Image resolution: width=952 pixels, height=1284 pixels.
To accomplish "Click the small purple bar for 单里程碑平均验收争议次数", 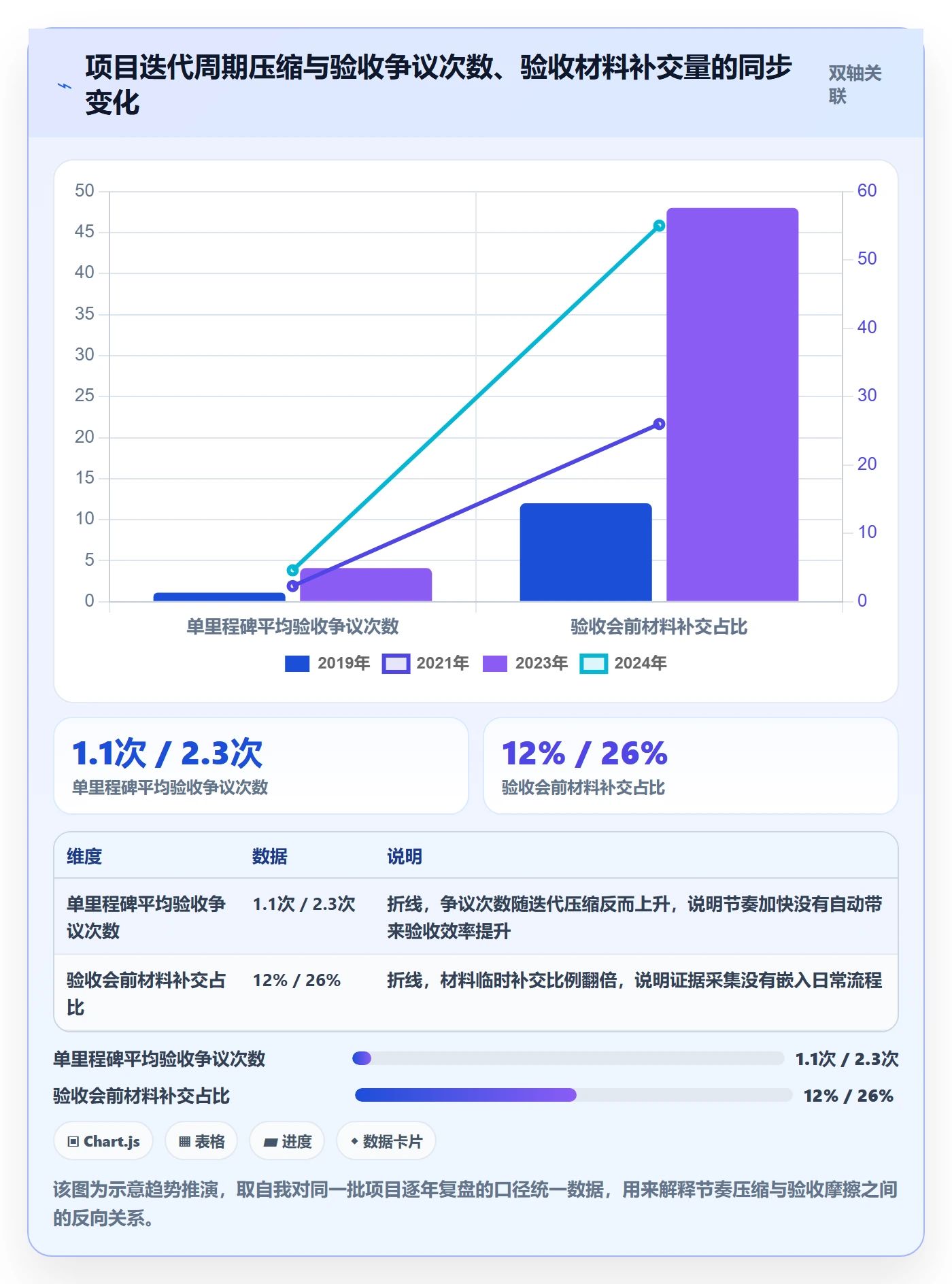I will (366, 585).
